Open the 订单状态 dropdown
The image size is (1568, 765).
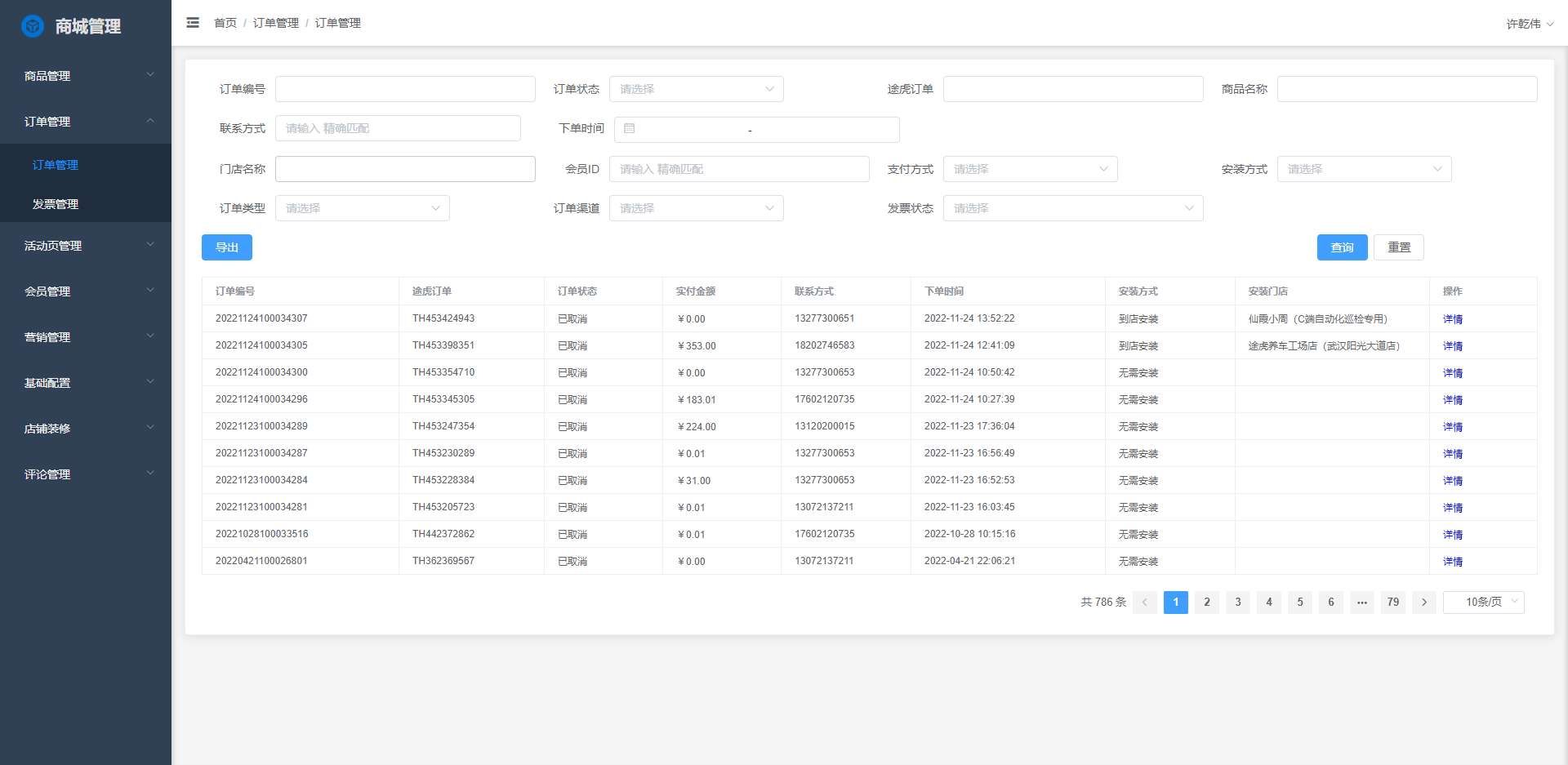tap(697, 89)
